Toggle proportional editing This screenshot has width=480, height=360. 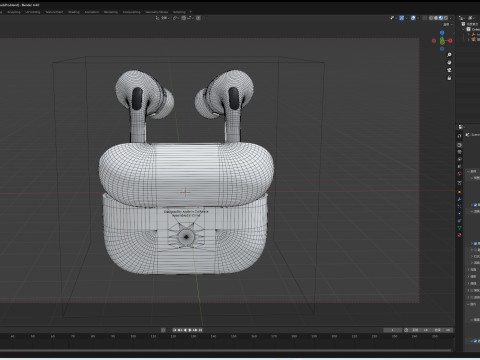(x=198, y=18)
